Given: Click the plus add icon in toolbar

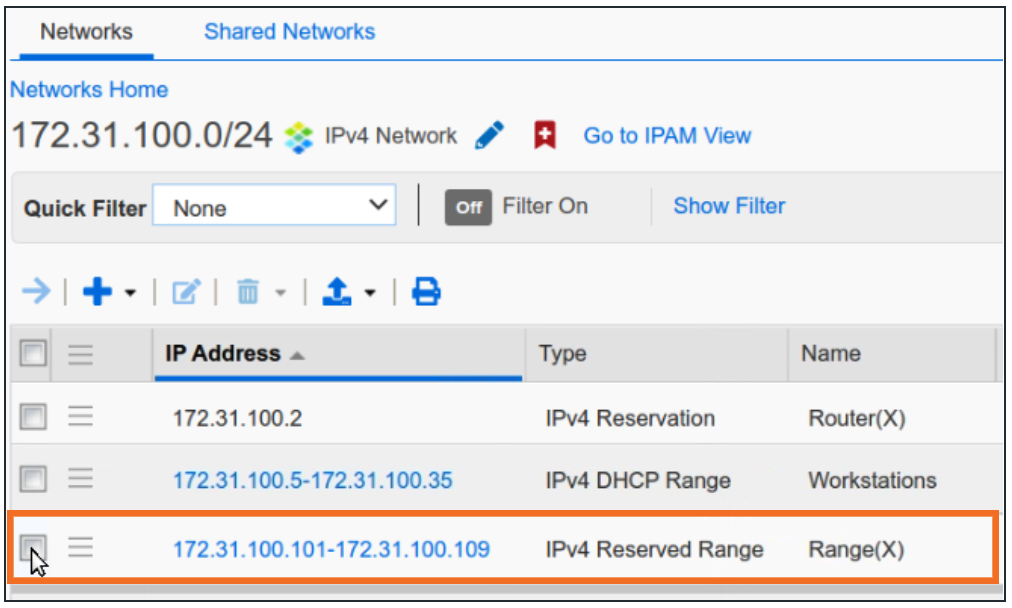Looking at the screenshot, I should point(98,292).
